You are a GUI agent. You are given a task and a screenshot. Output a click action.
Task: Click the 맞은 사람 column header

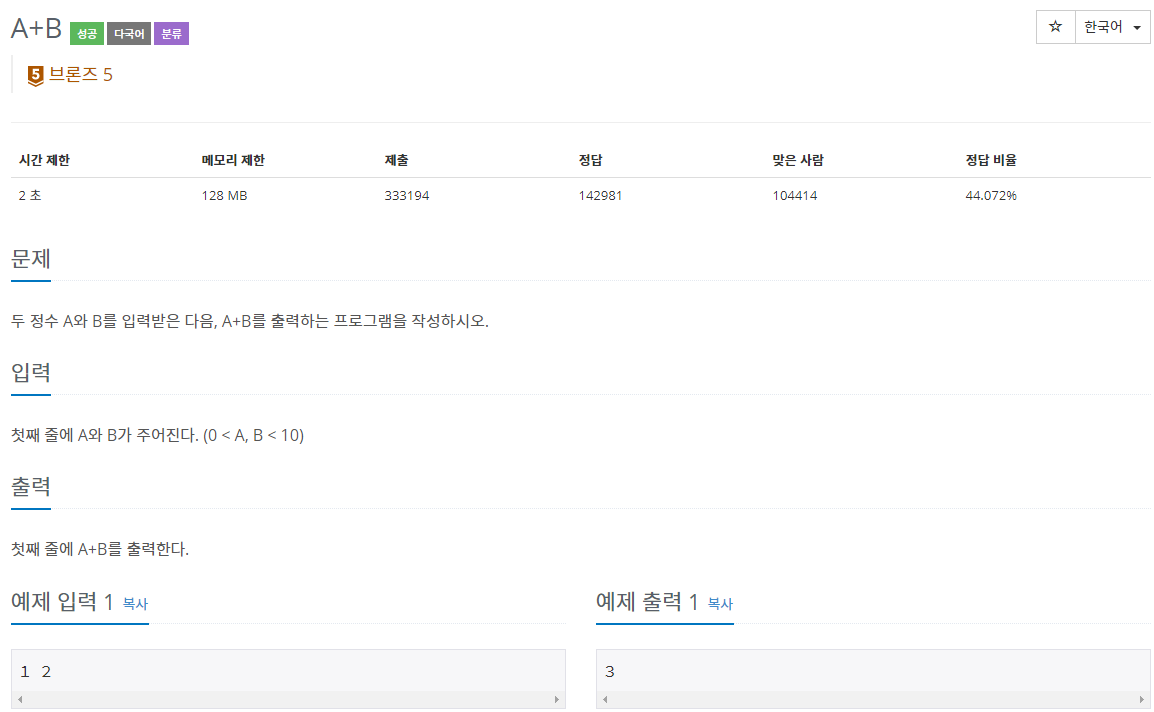(798, 160)
